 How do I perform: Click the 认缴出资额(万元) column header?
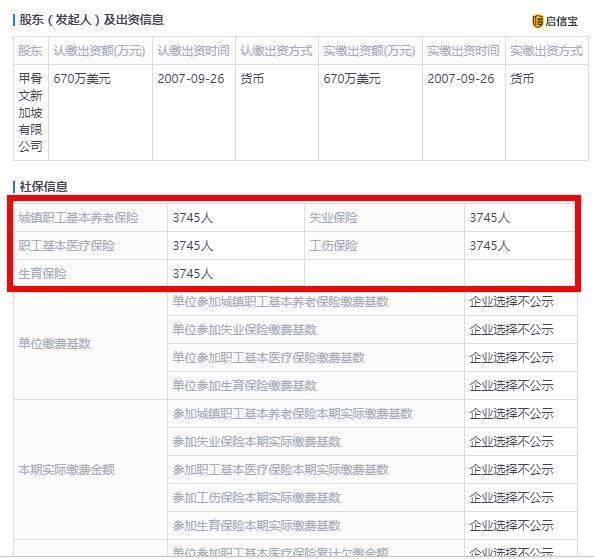(99, 50)
